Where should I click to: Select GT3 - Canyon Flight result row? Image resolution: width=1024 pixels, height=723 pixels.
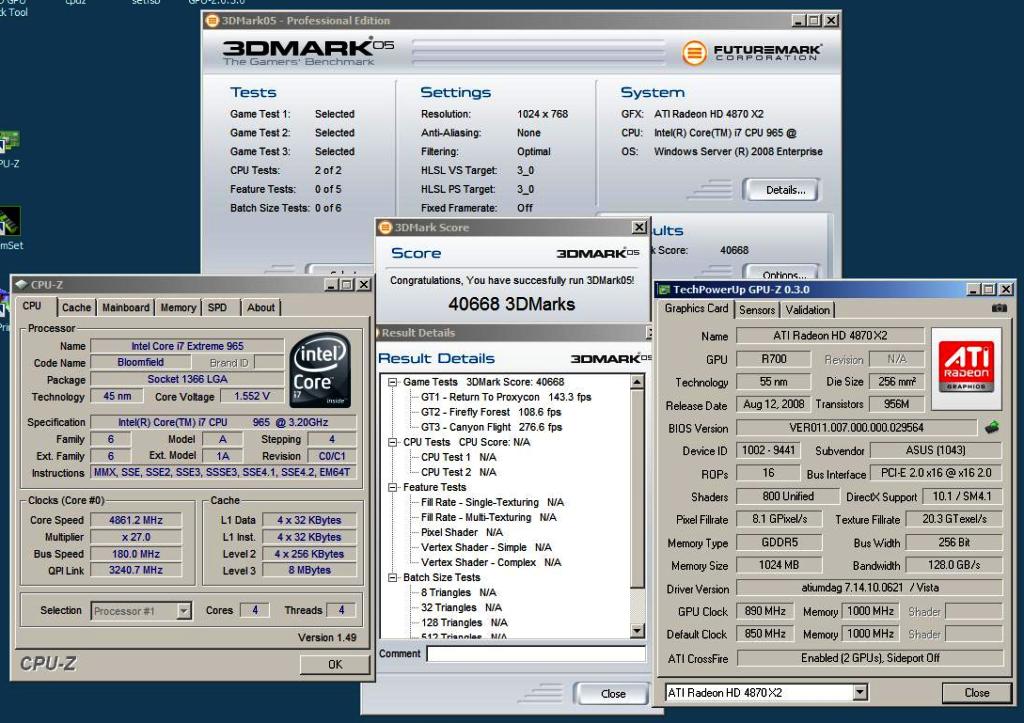pos(491,427)
